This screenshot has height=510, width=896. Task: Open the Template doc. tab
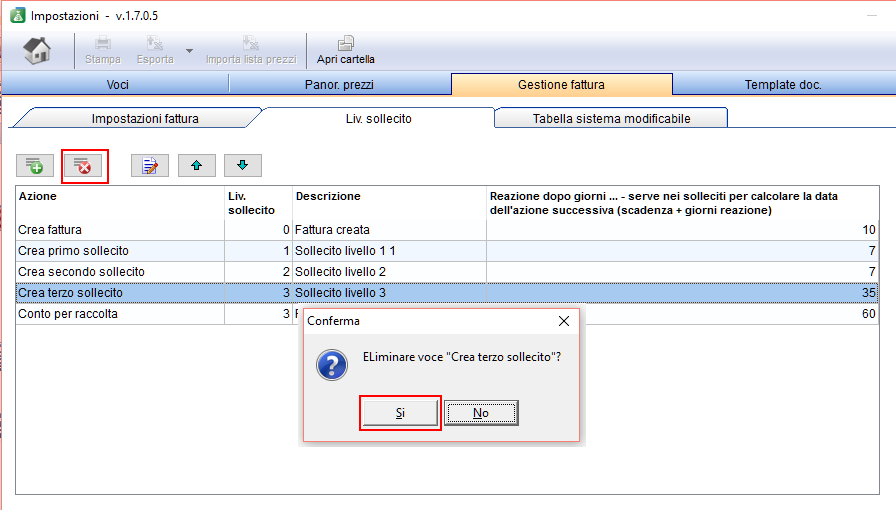(783, 85)
